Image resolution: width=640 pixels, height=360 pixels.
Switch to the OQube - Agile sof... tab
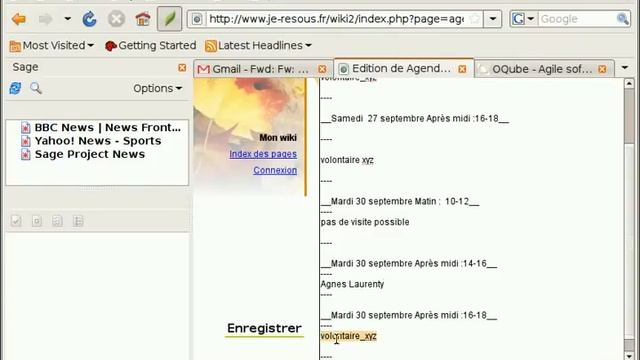(542, 69)
